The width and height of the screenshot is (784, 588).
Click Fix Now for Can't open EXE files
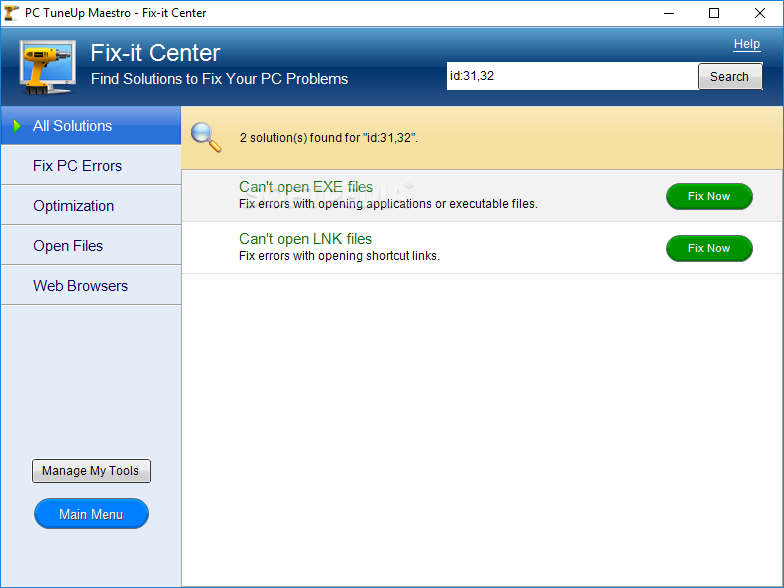tap(709, 196)
